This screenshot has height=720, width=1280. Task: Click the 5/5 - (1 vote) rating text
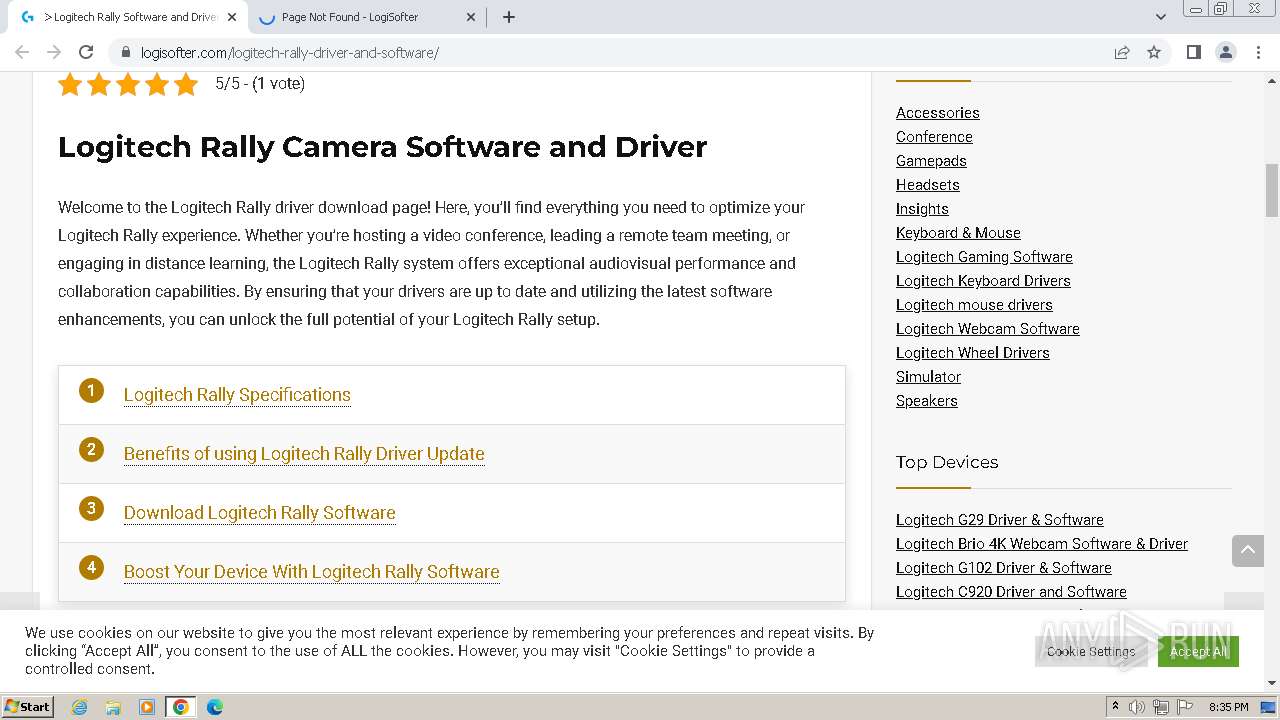point(260,84)
